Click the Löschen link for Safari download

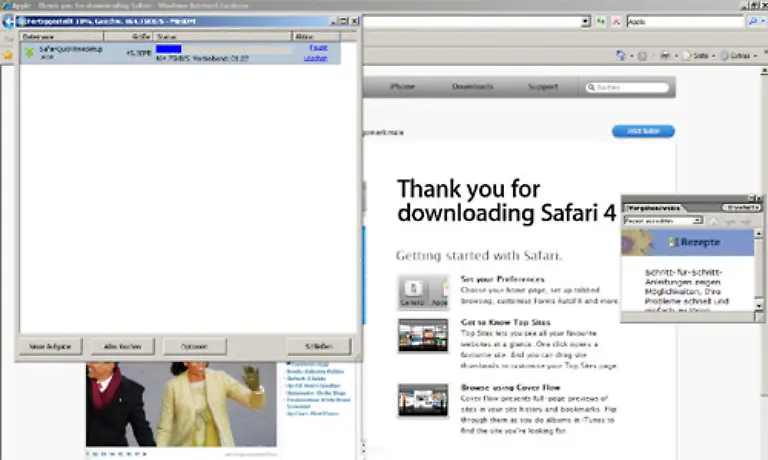coord(315,58)
